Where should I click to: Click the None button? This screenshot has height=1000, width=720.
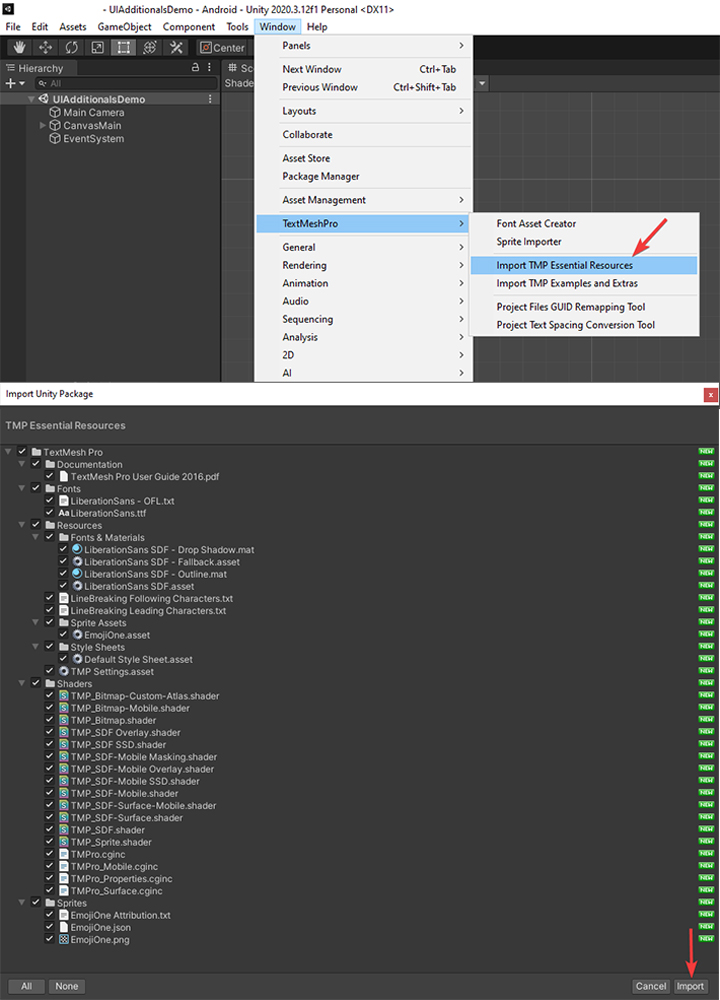(x=66, y=986)
